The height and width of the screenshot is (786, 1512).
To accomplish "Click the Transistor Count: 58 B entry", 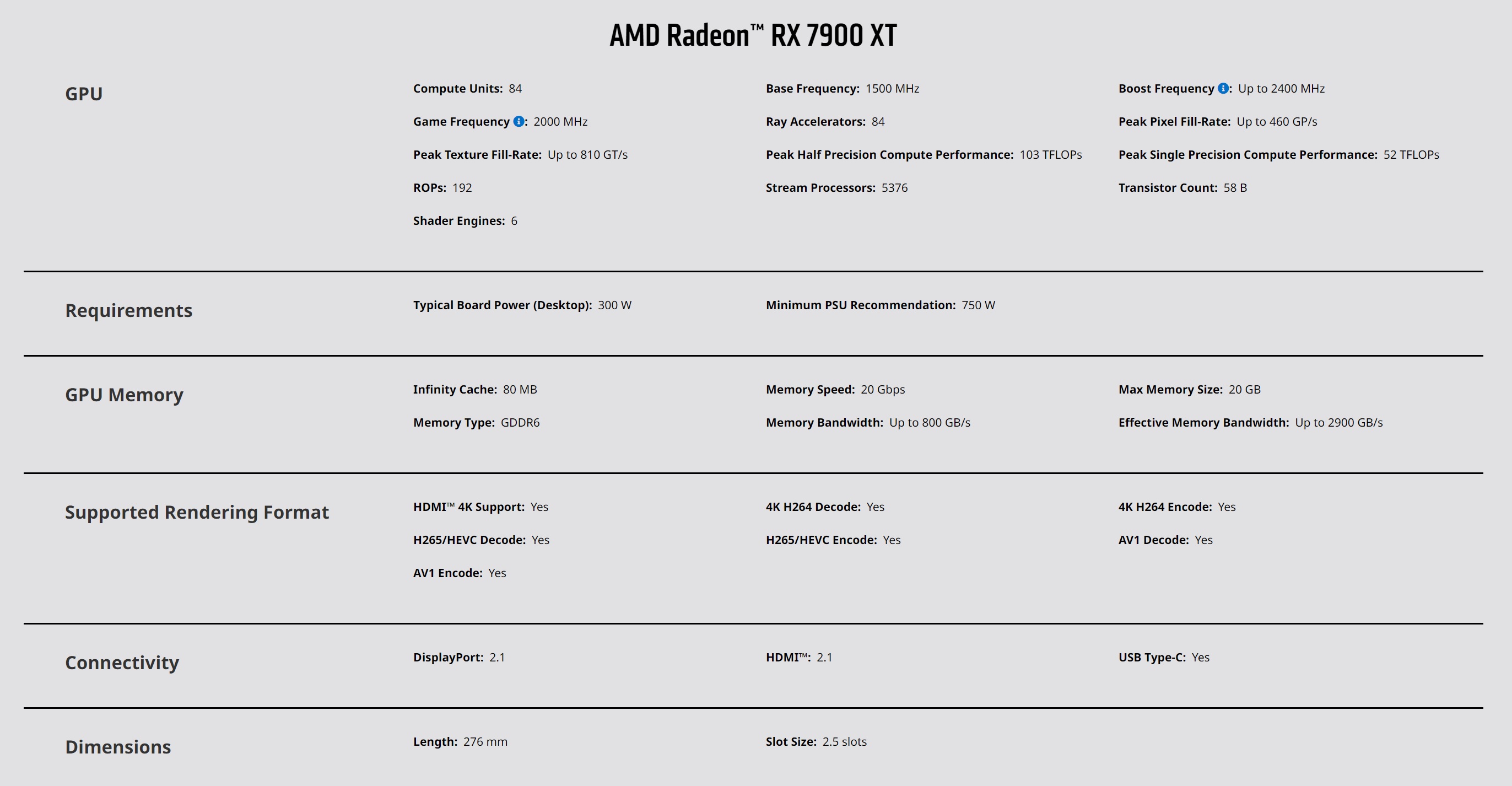I will [x=1182, y=188].
